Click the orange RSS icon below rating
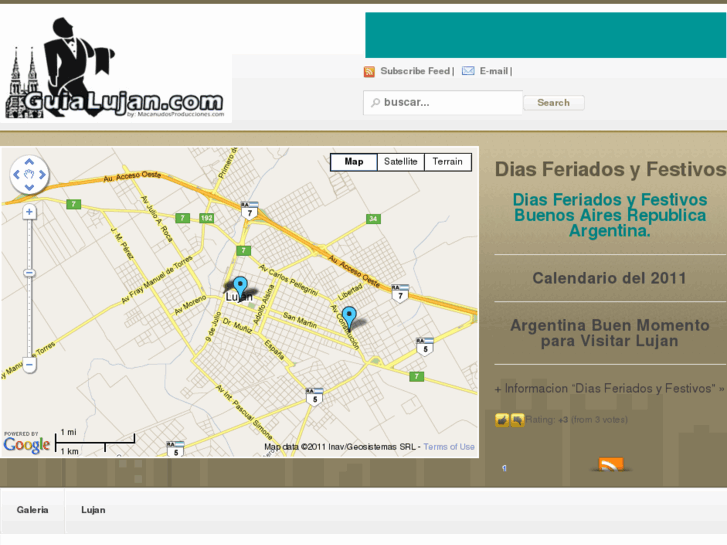 tap(611, 464)
